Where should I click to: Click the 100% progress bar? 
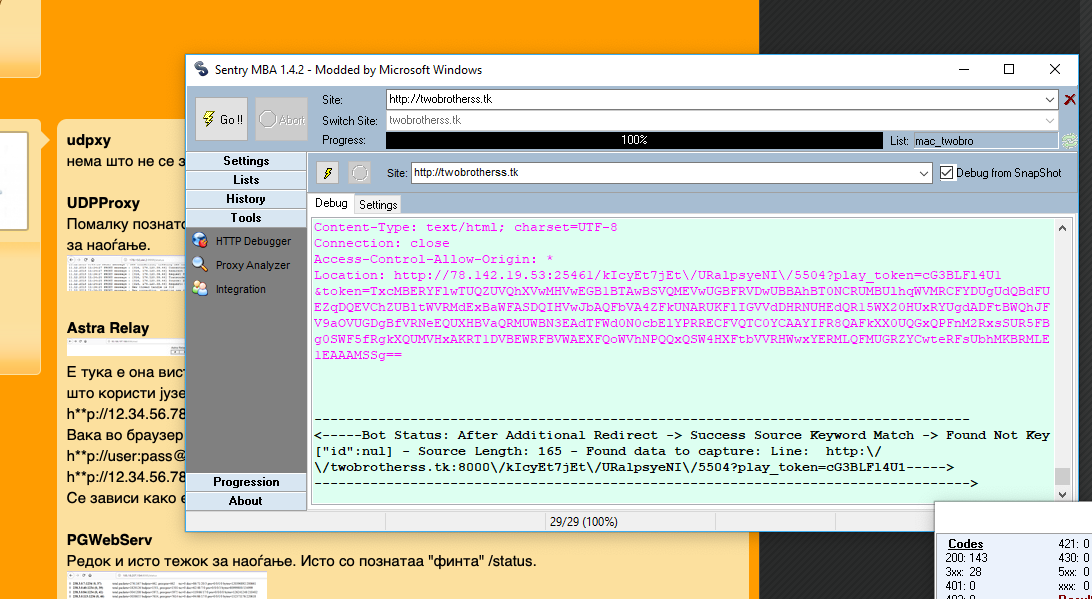634,141
